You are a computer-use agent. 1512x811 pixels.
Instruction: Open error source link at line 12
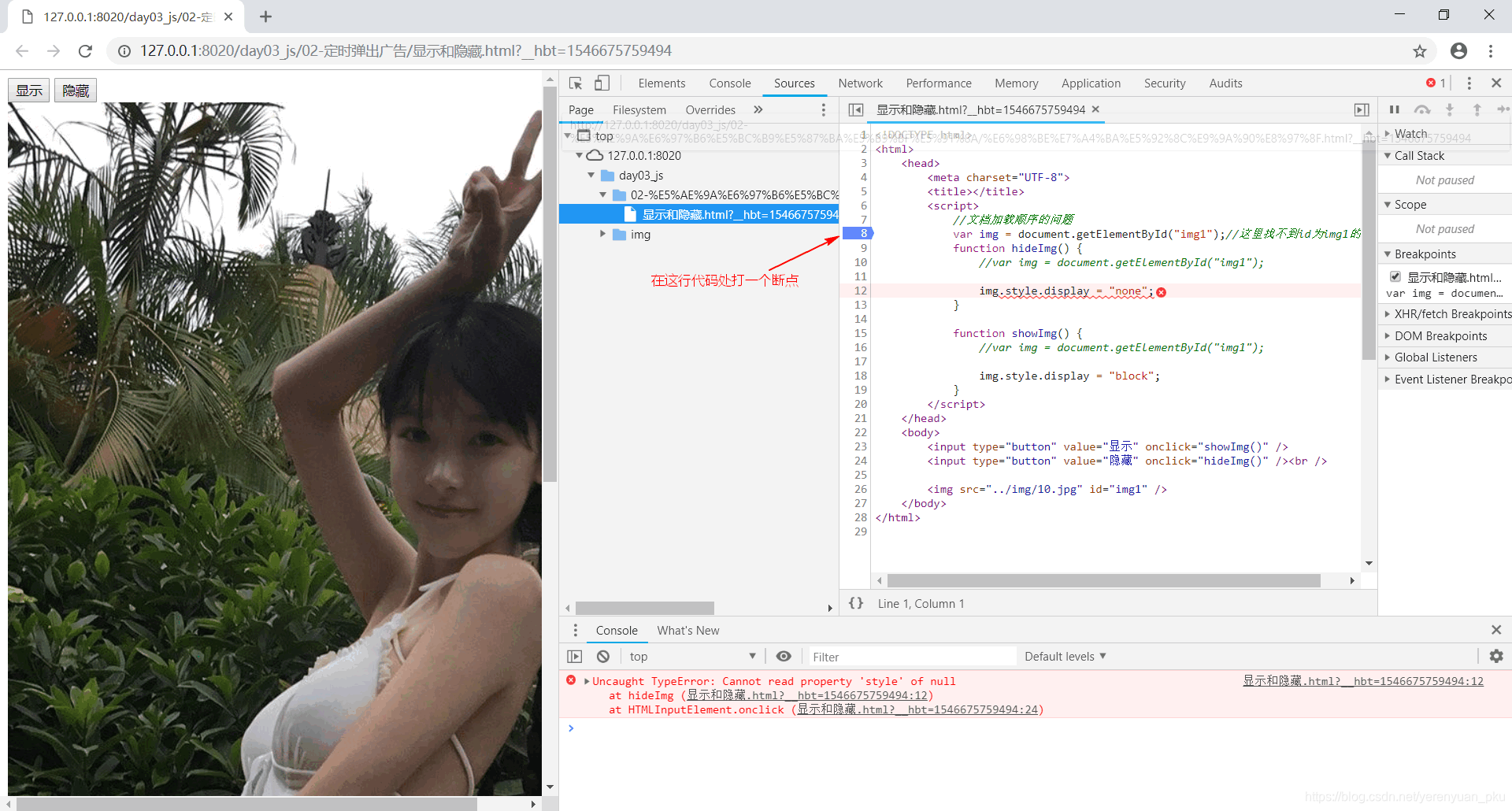click(x=1363, y=681)
